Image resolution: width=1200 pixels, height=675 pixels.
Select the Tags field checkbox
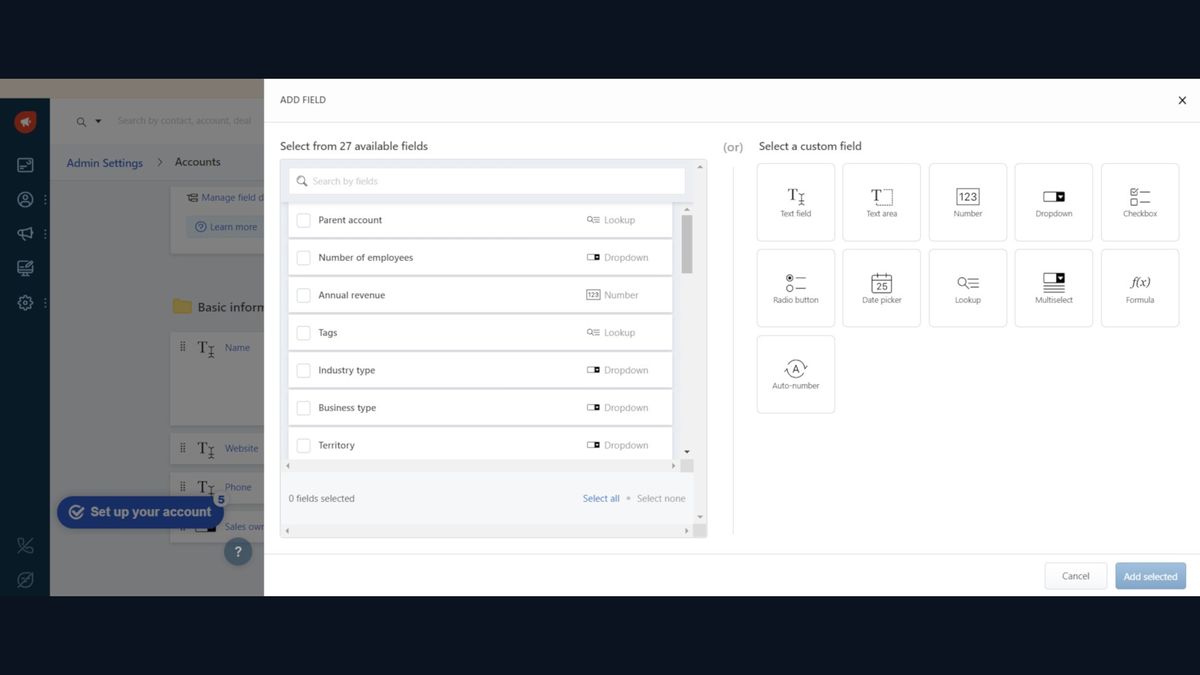click(303, 332)
